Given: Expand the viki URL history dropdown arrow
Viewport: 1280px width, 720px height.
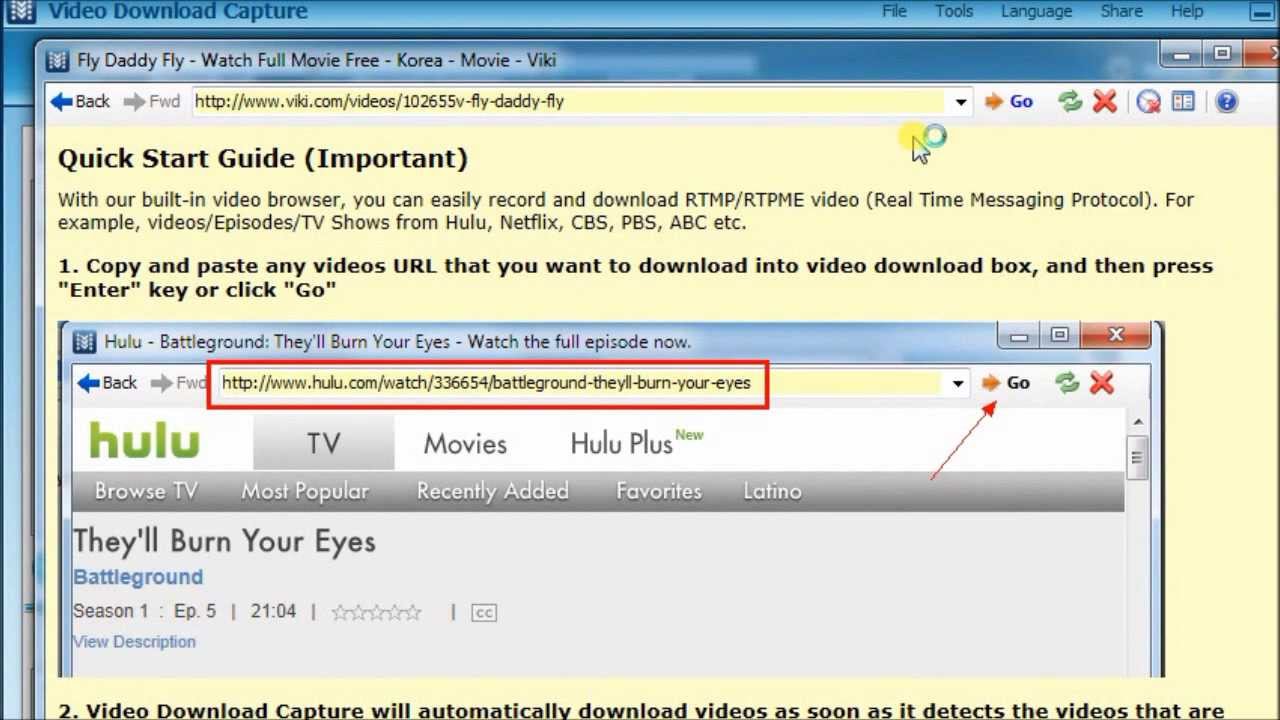Looking at the screenshot, I should click(960, 102).
